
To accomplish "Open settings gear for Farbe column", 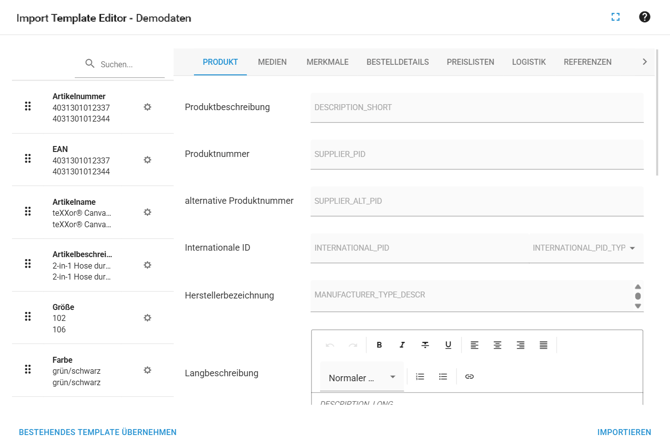I will point(147,370).
